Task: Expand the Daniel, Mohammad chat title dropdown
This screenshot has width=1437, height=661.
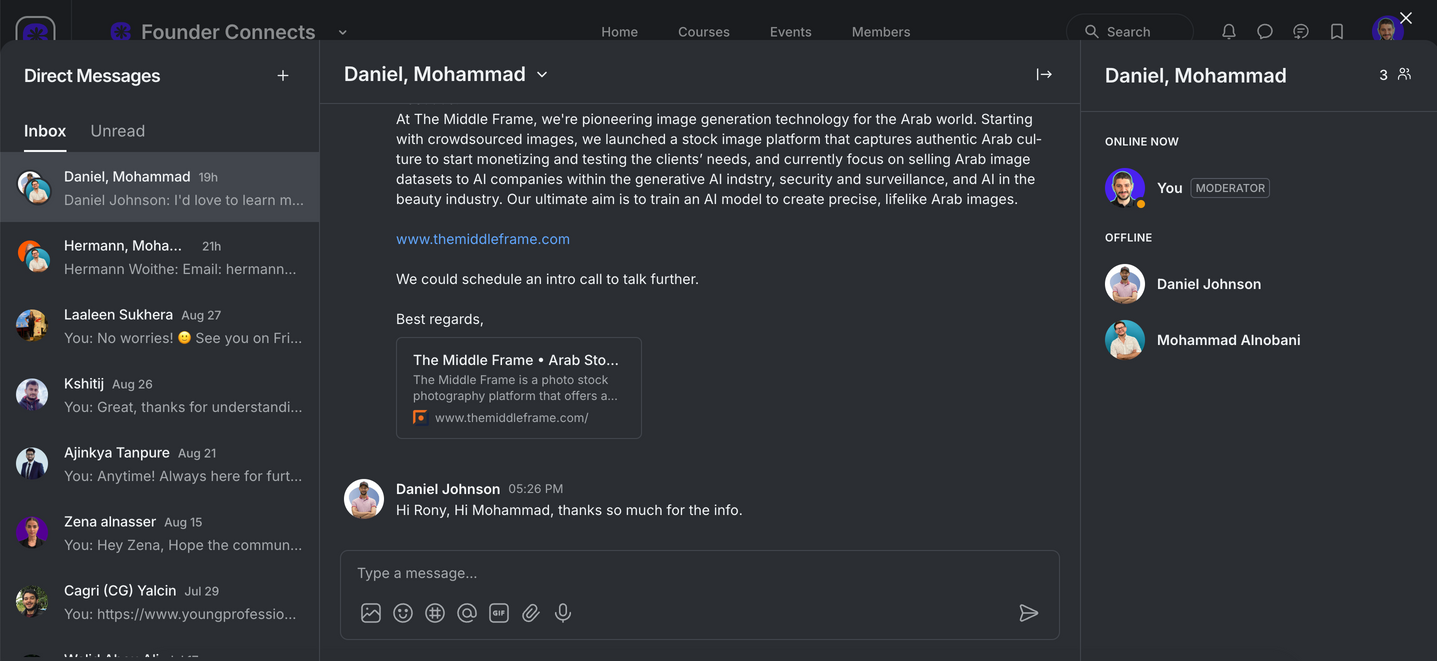Action: (x=542, y=75)
